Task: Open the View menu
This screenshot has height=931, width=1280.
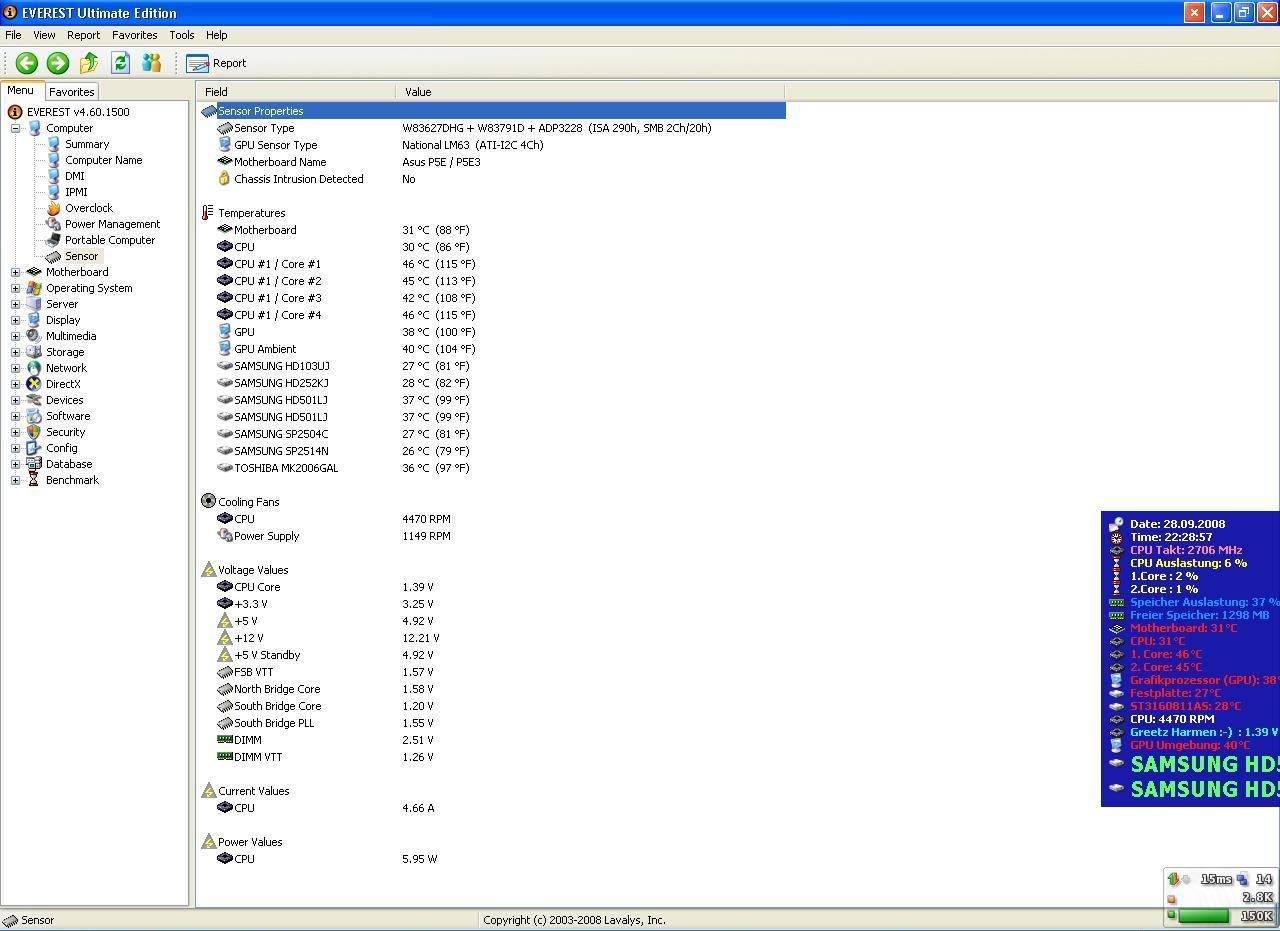Action: point(44,35)
